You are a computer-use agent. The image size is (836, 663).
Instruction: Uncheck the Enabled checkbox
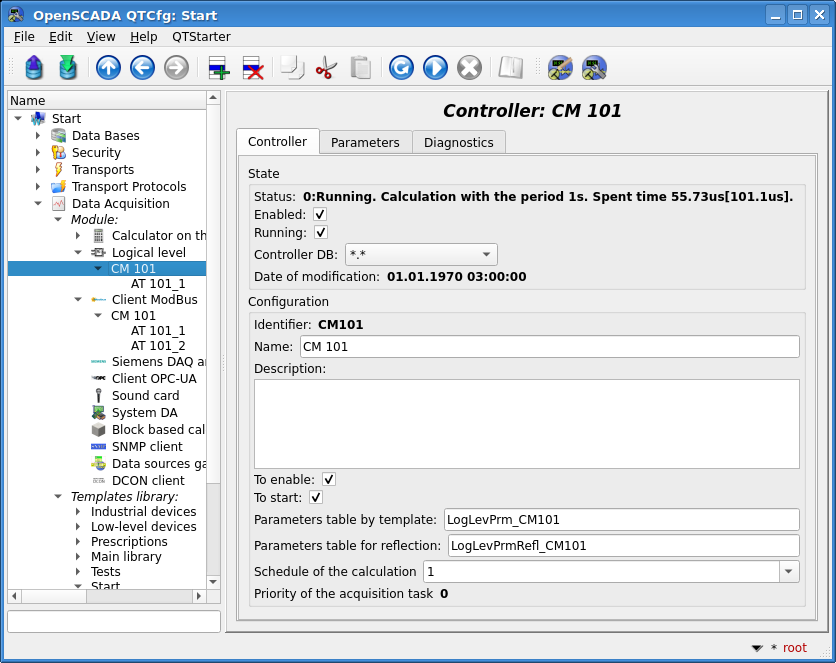[320, 214]
